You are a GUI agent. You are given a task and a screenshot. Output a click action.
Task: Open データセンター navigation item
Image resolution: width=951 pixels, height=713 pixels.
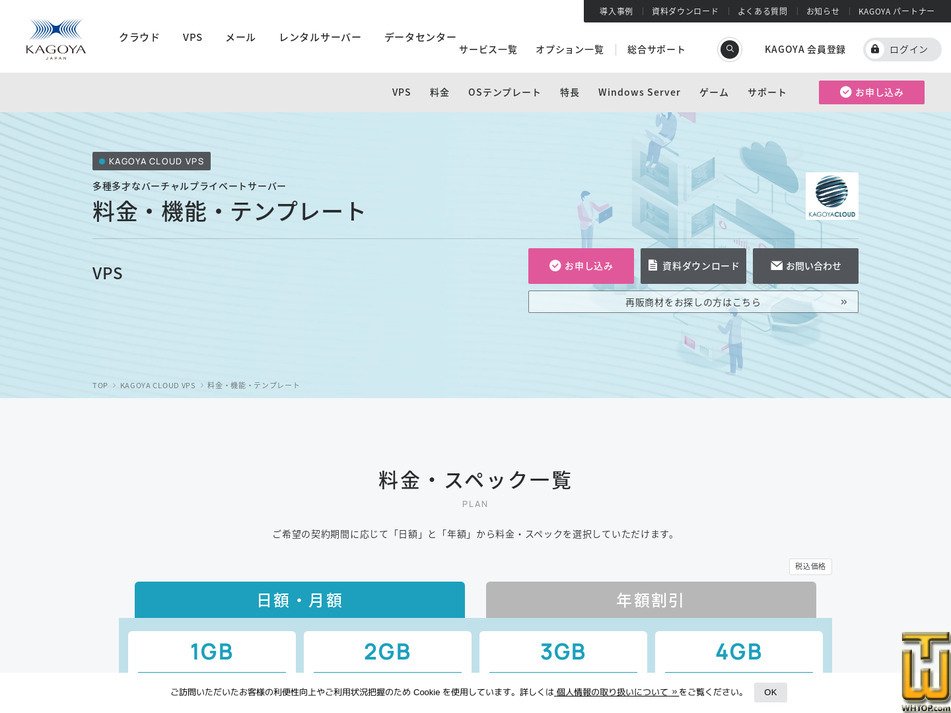pos(420,37)
